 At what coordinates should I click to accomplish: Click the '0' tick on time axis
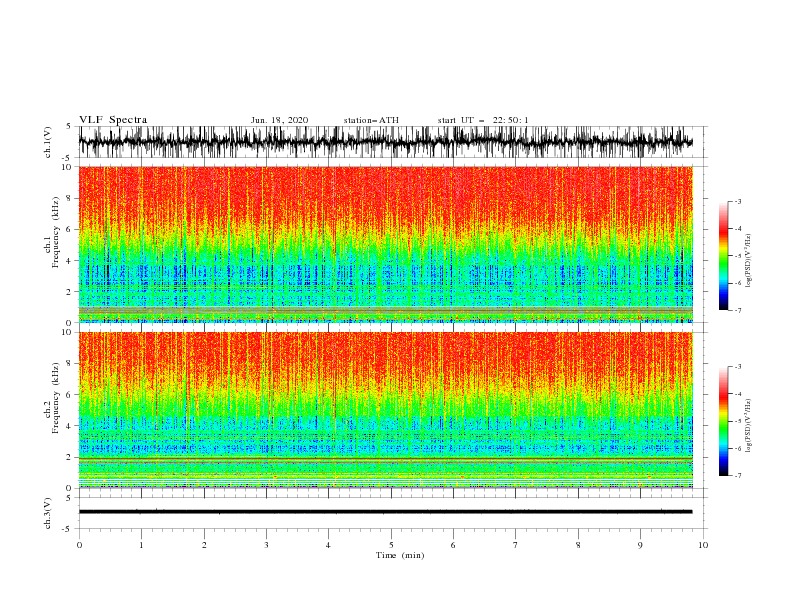79,545
